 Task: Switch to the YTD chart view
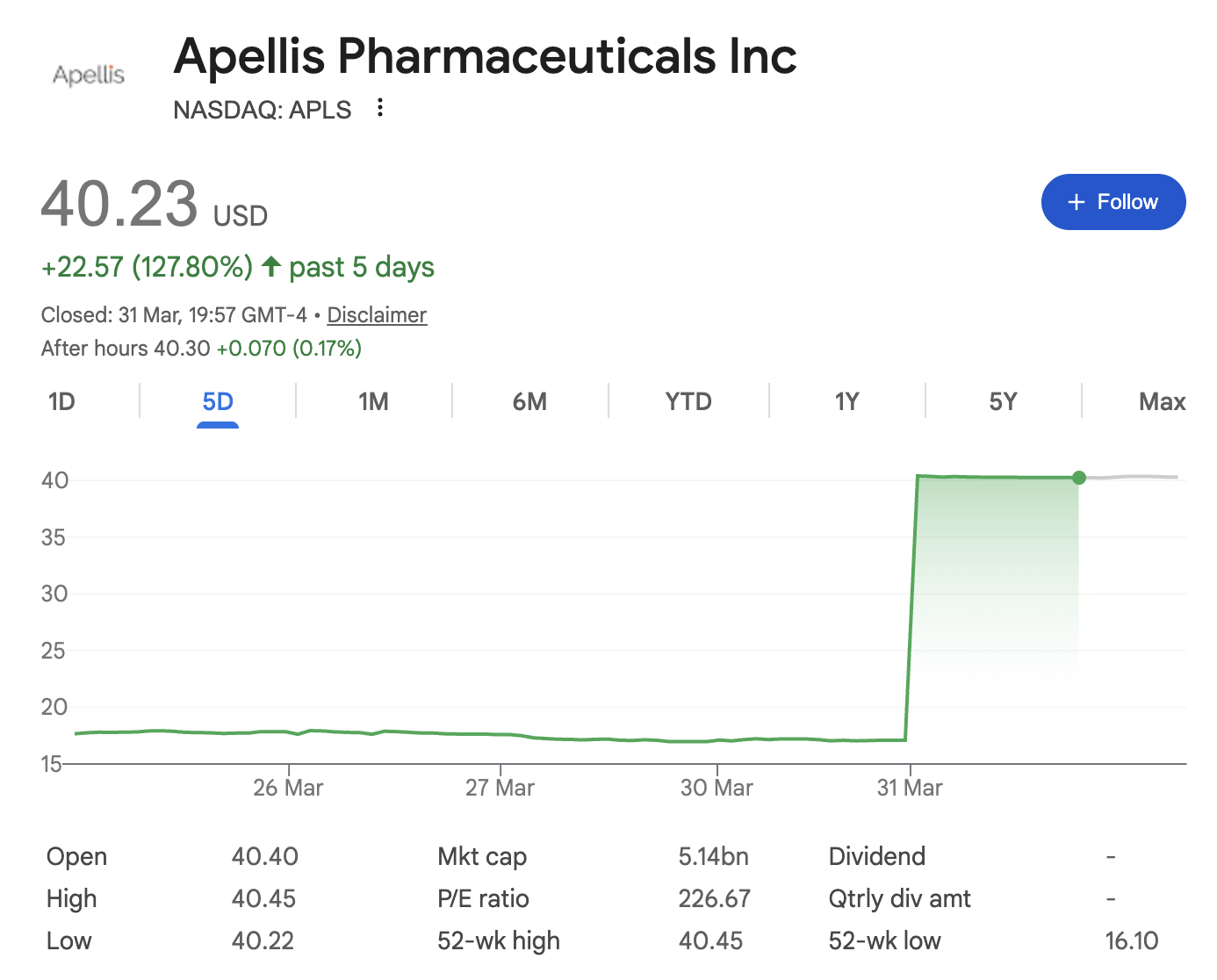click(688, 401)
